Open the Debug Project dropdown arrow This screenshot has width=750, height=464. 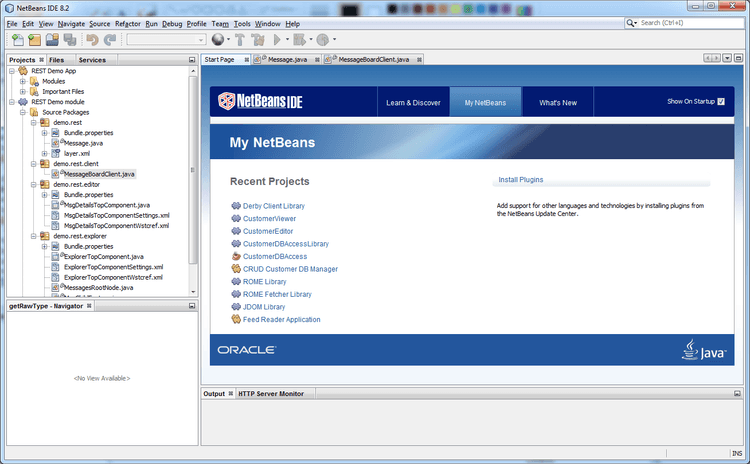tap(311, 40)
